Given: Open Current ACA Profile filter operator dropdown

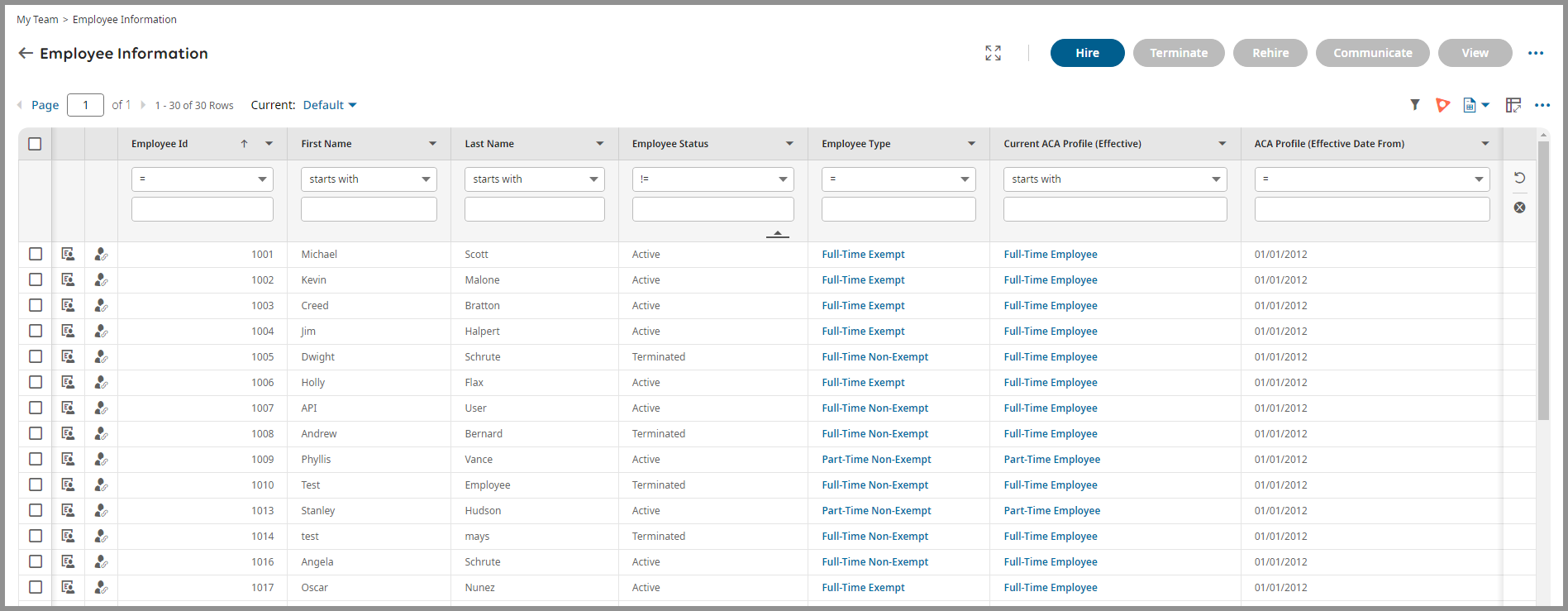Looking at the screenshot, I should pyautogui.click(x=1115, y=179).
